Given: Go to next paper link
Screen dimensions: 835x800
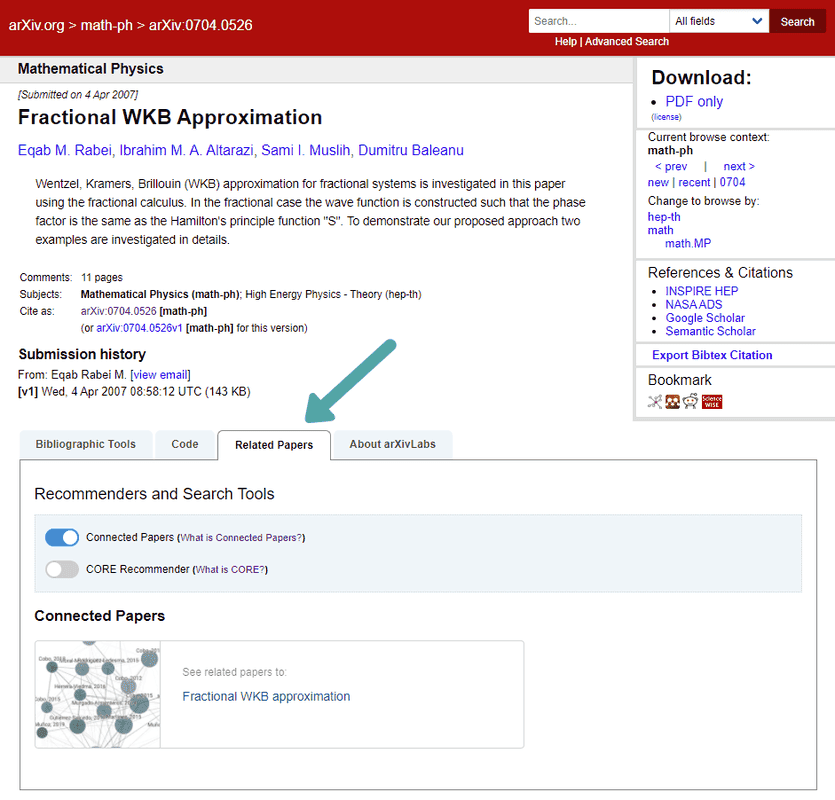Looking at the screenshot, I should pos(739,167).
